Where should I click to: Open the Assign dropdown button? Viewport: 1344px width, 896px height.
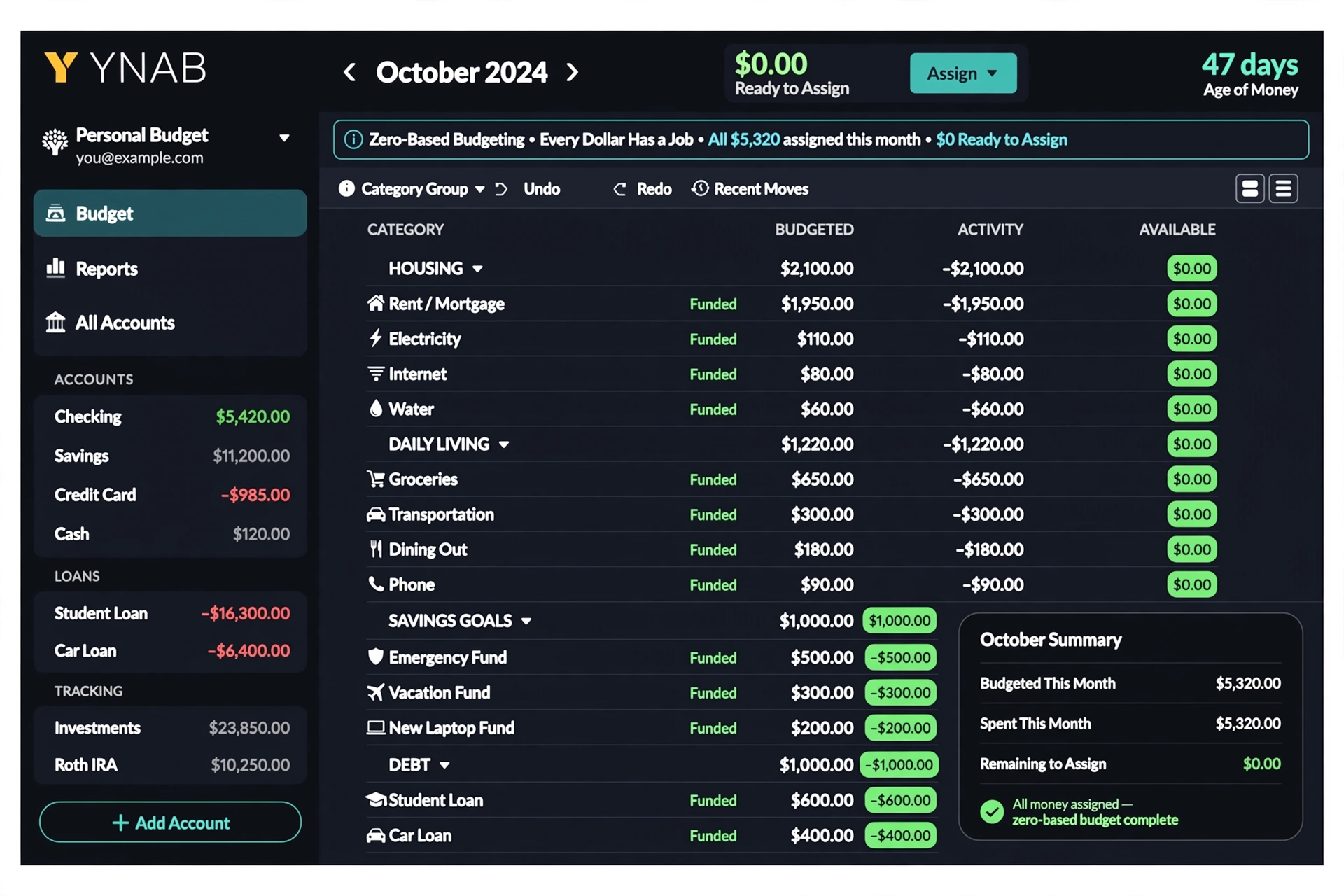coord(963,73)
